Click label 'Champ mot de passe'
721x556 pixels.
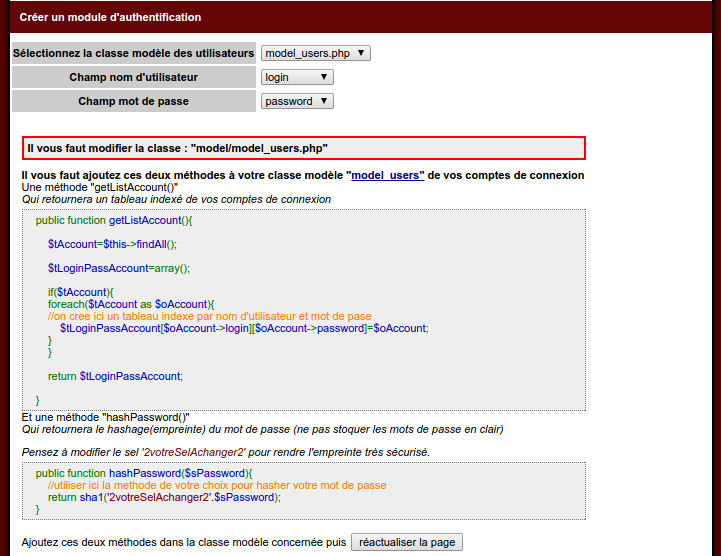coord(133,101)
